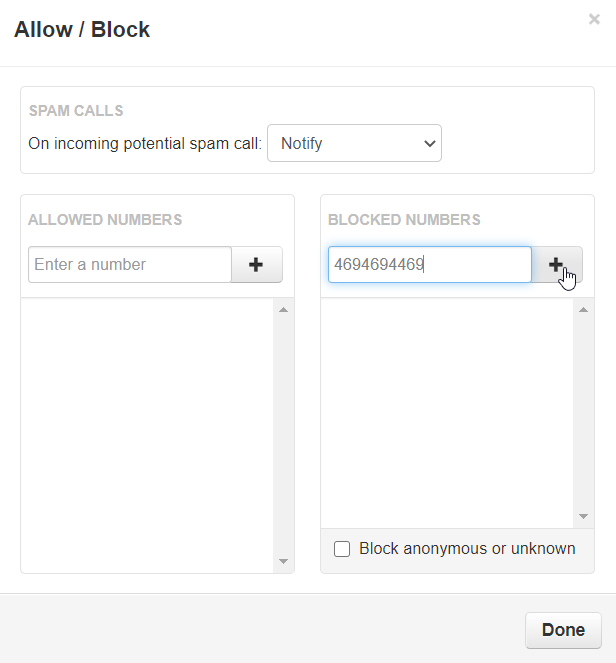
Task: Click the BLOCKED NUMBERS heading
Action: tap(404, 220)
